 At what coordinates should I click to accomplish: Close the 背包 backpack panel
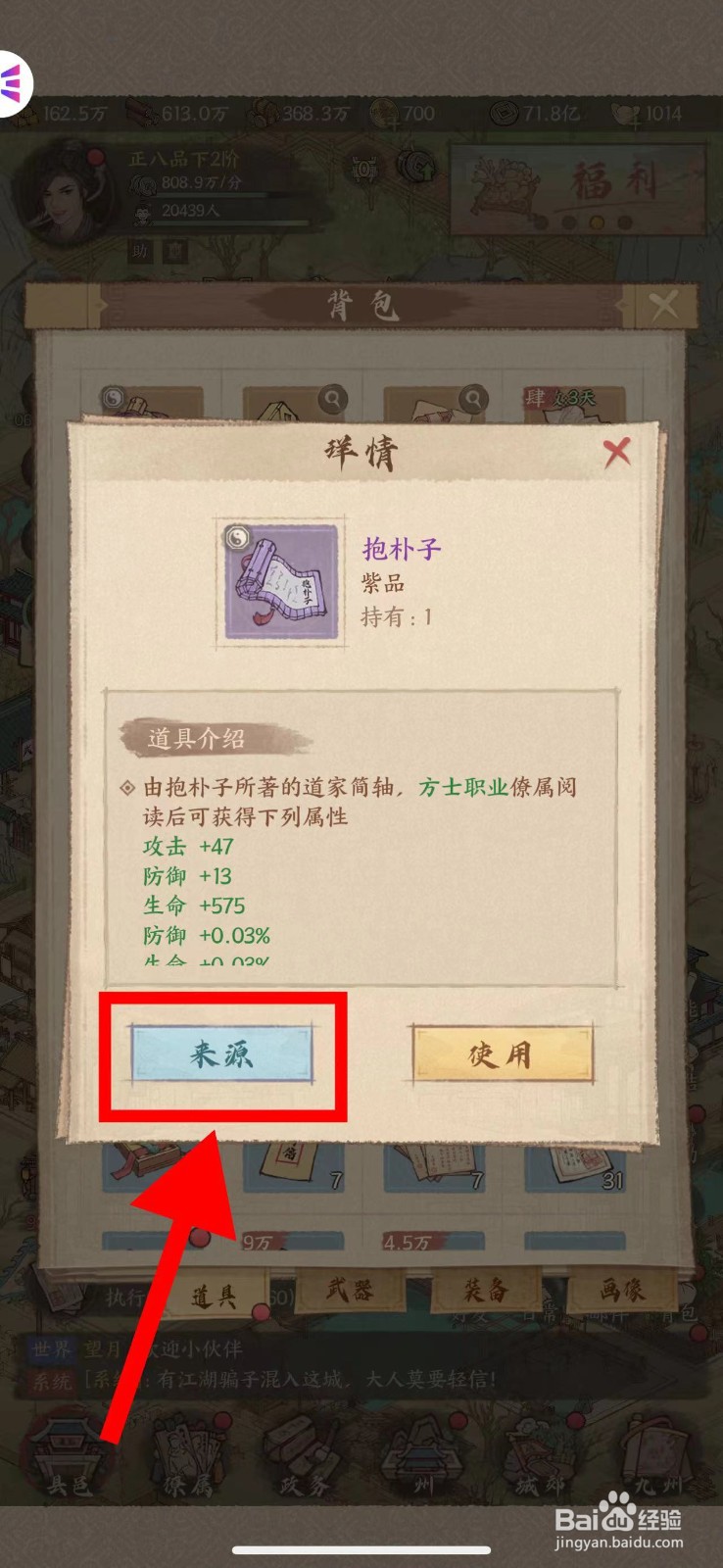(x=664, y=306)
